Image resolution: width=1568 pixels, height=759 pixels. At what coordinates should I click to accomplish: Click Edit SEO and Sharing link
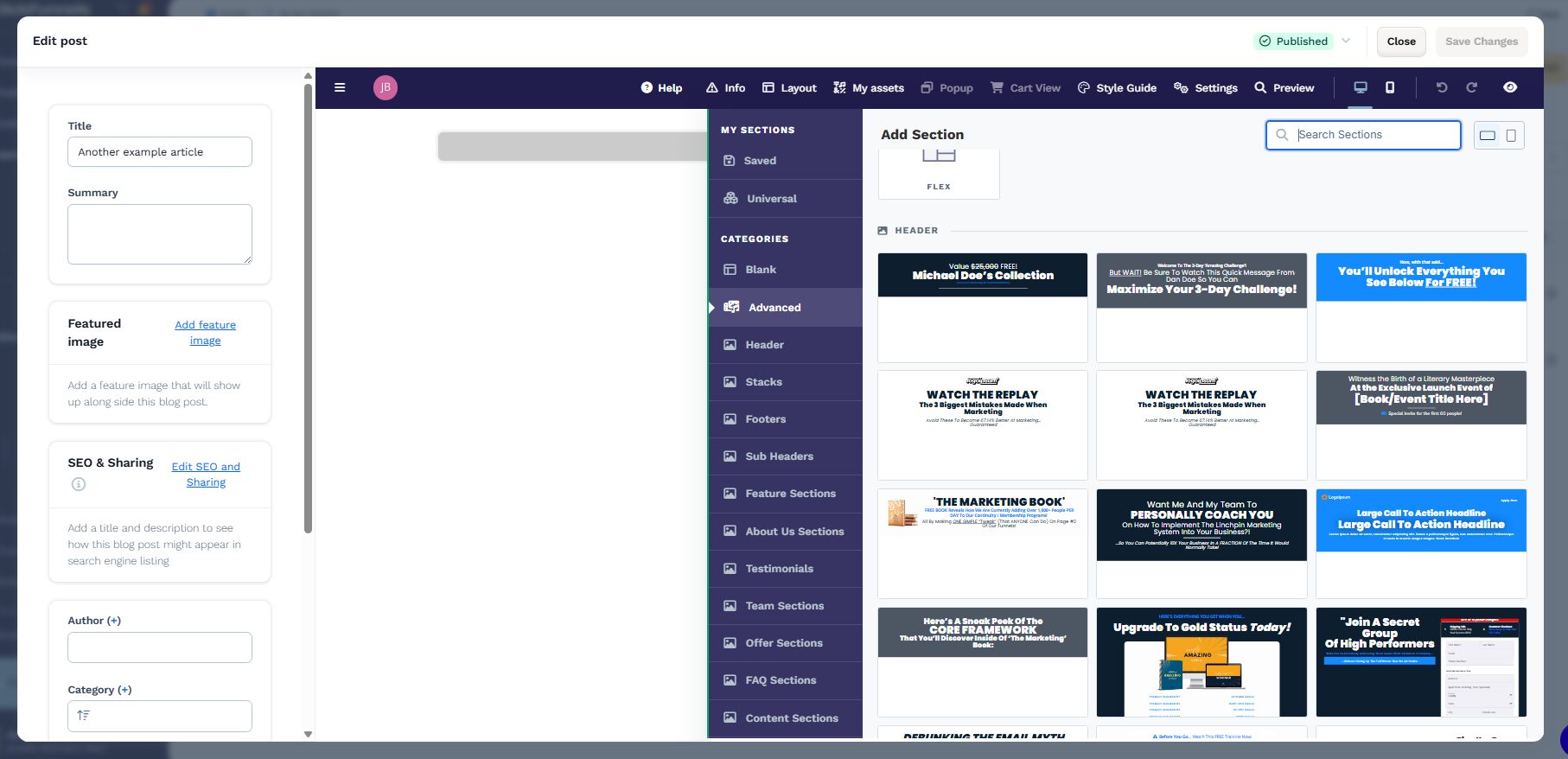[x=206, y=475]
